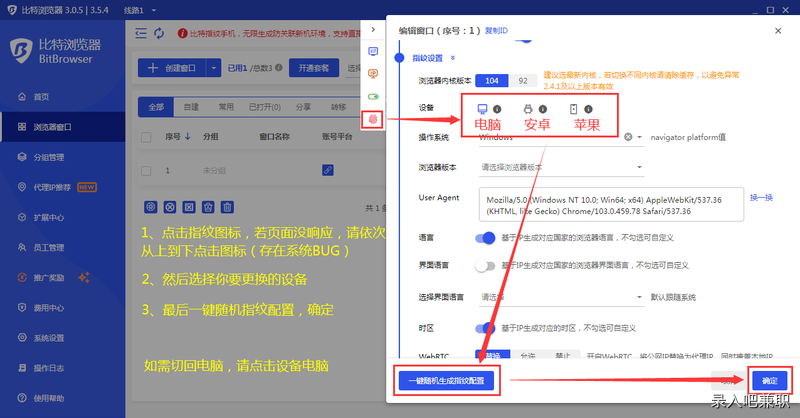800x418 pixels.
Task: Check the select-all checkbox in table header
Action: click(146, 137)
